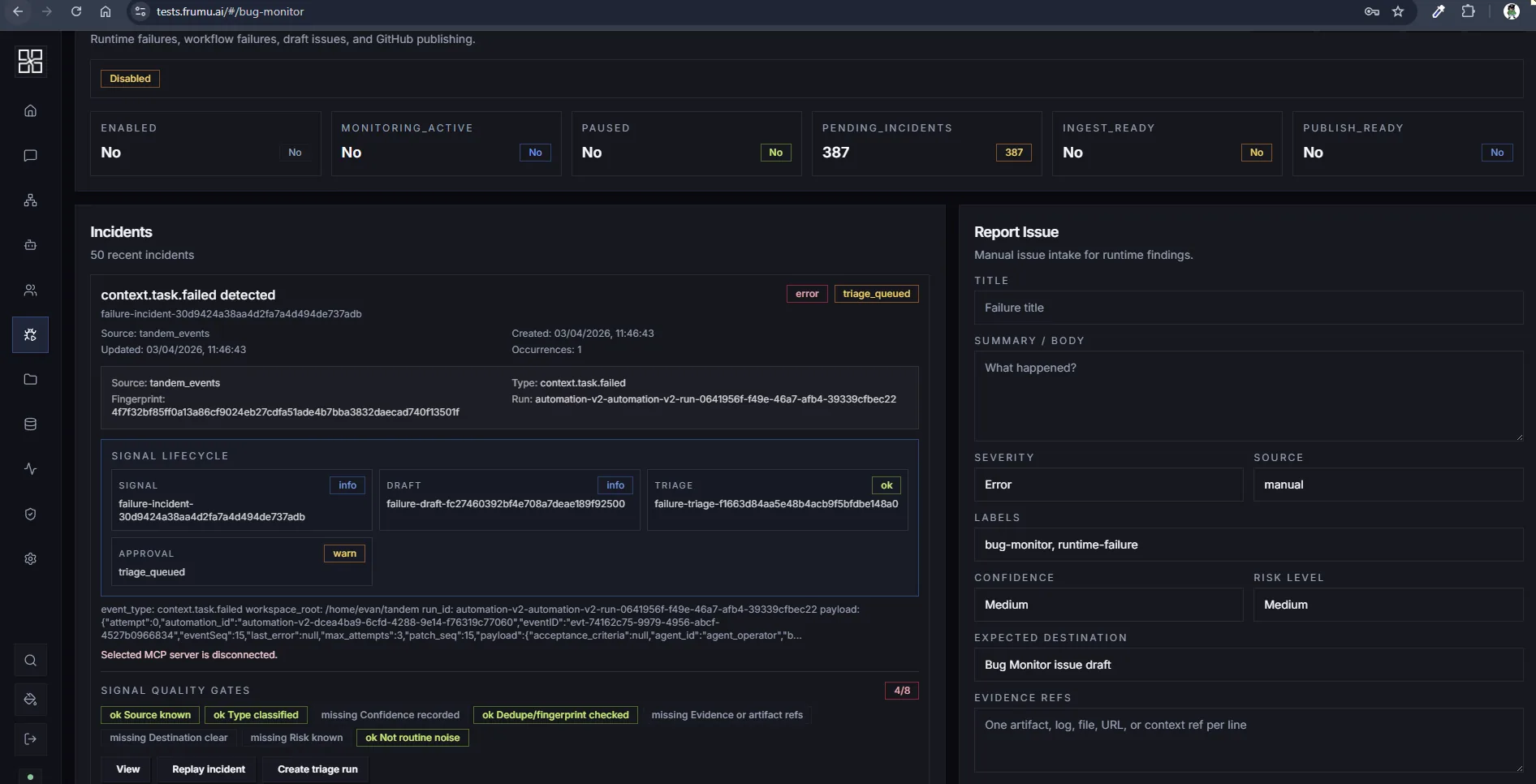Screen dimensions: 1536x784
Task: Open the robot/agents sidebar icon
Action: click(30, 245)
